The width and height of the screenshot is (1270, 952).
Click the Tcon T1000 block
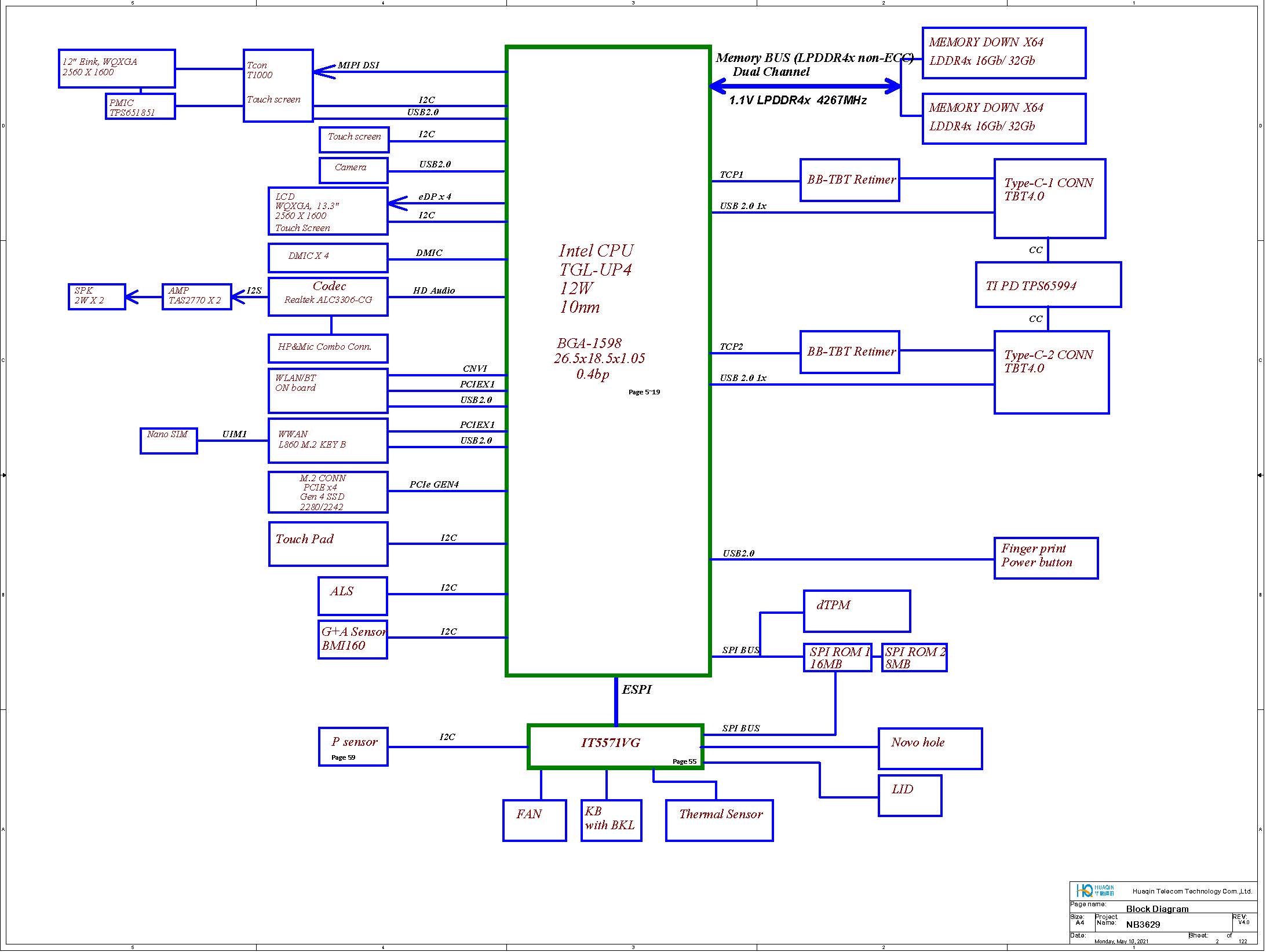click(x=278, y=85)
